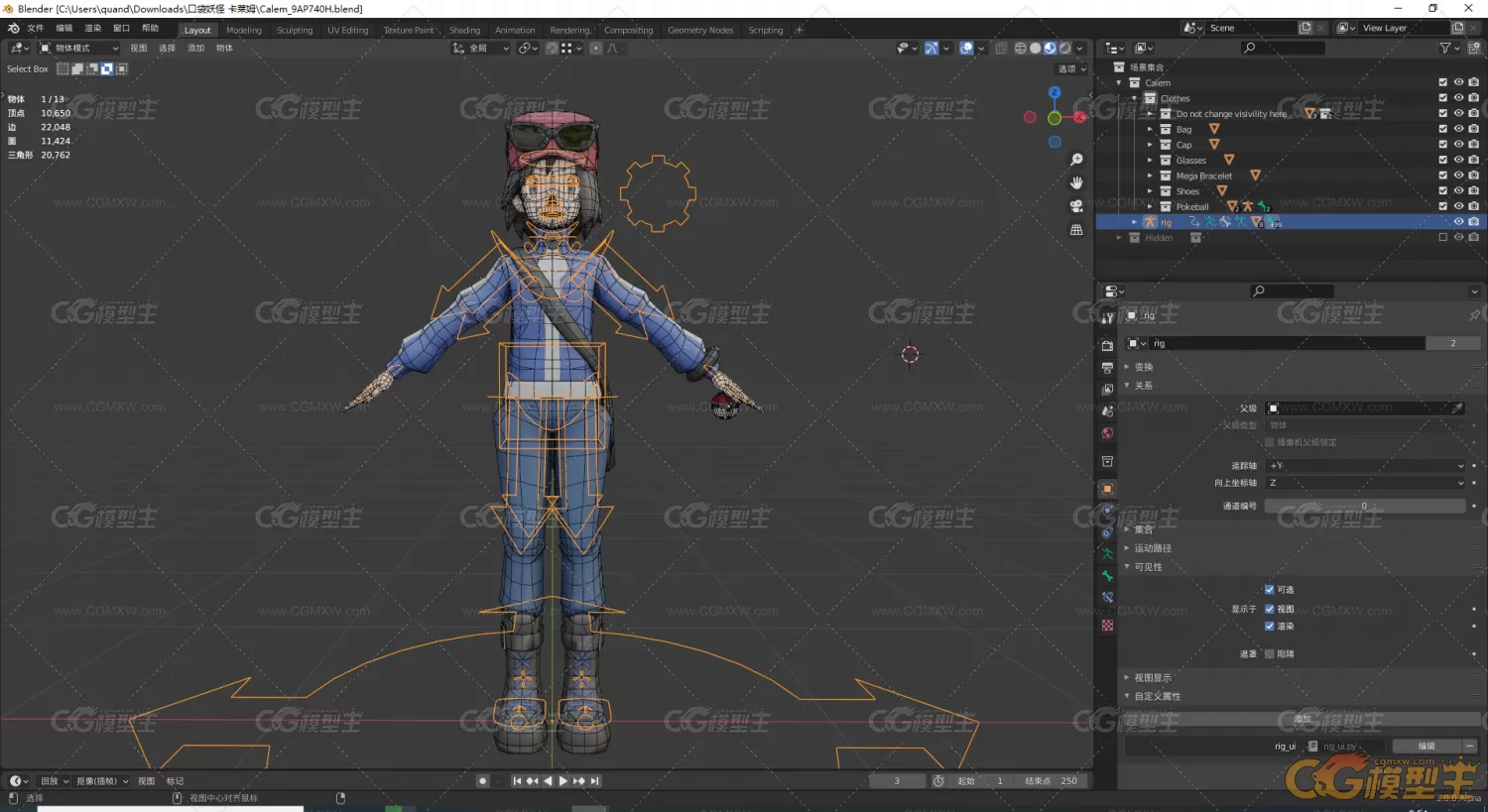Enable the Hidden collection checkbox
The height and width of the screenshot is (812, 1488).
click(1442, 237)
